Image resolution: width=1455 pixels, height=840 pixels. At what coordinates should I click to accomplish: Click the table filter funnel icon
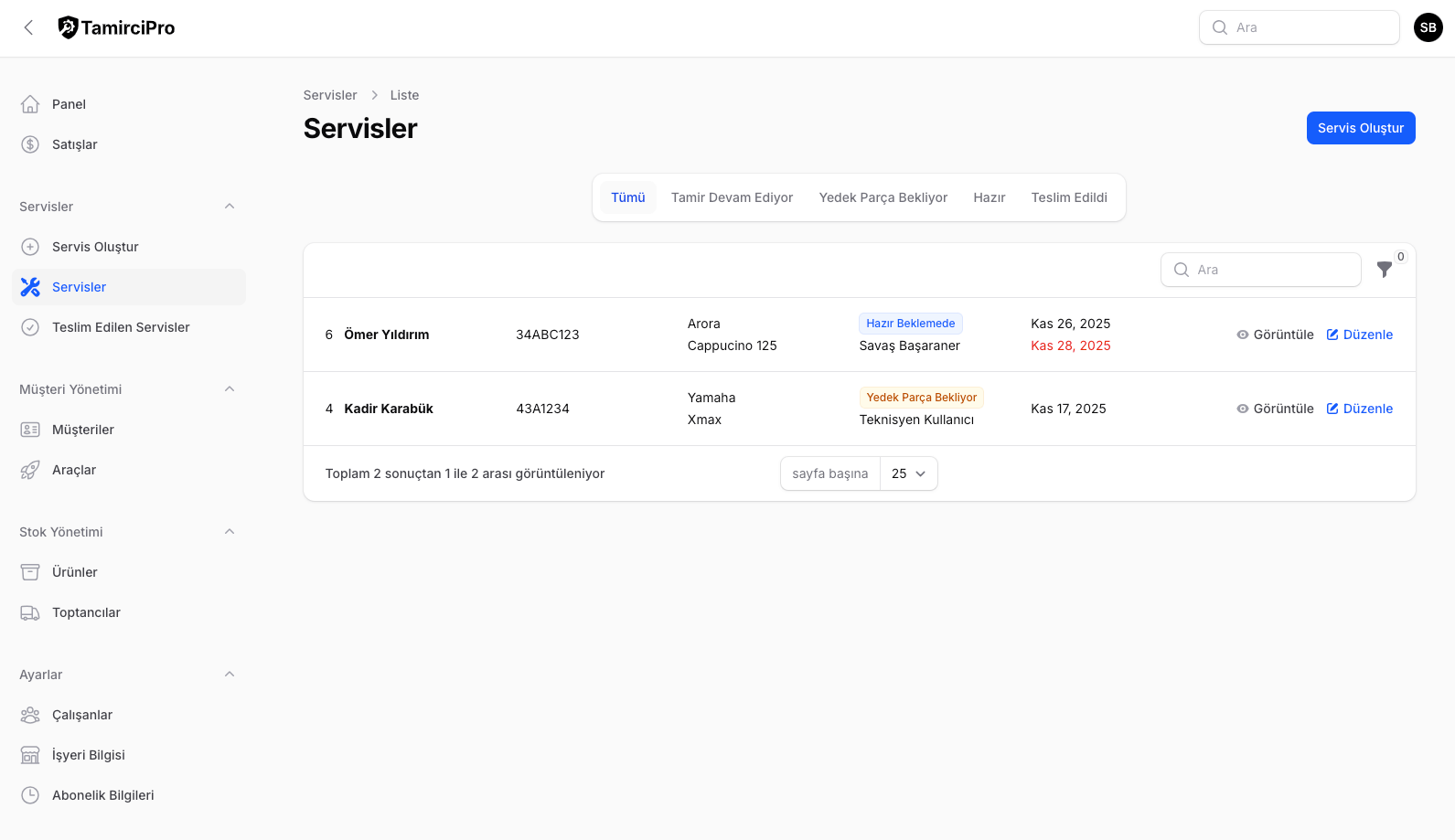(1384, 270)
